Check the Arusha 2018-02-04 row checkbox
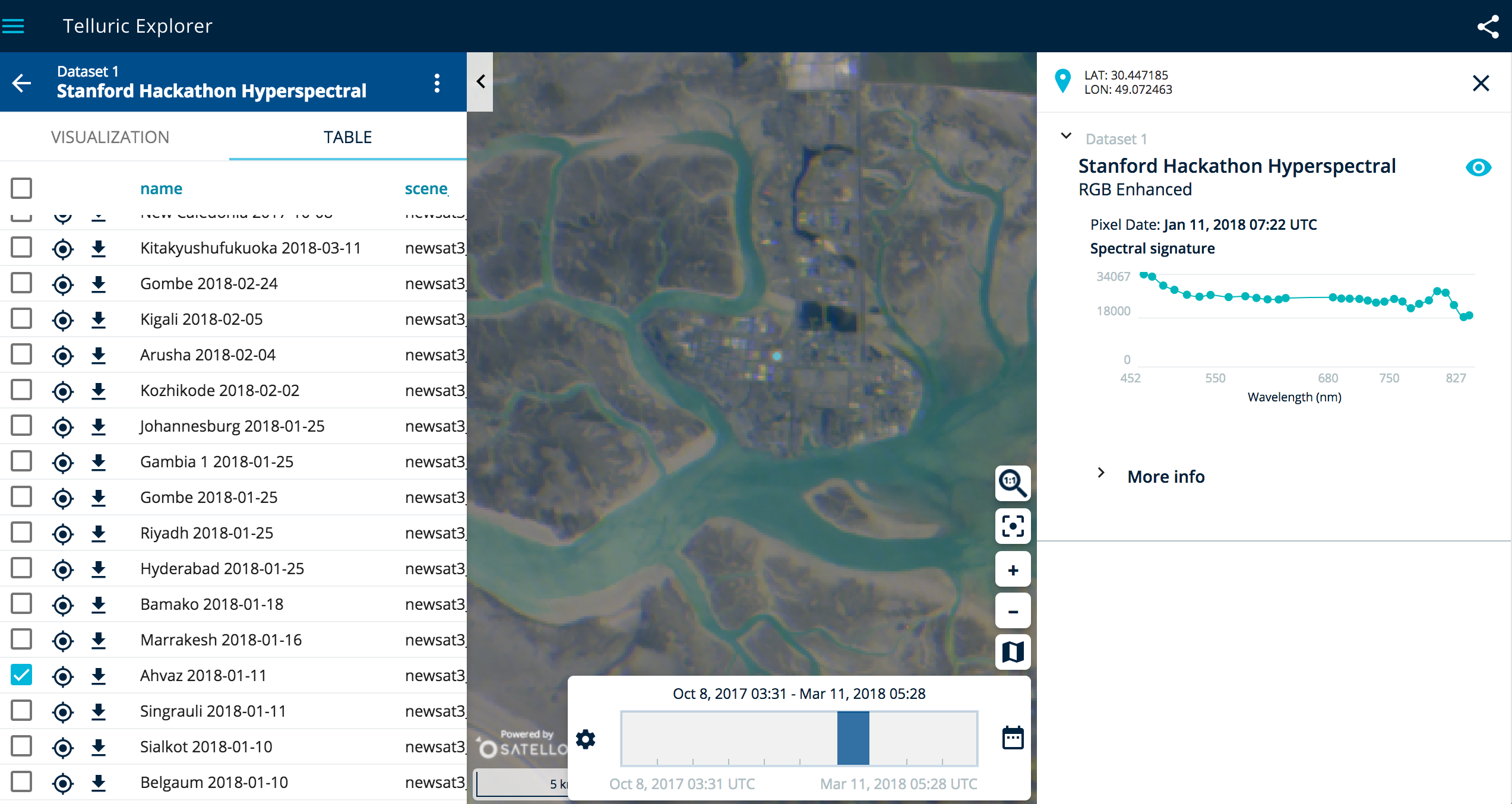Screen dimensions: 1512x804 pyautogui.click(x=21, y=354)
